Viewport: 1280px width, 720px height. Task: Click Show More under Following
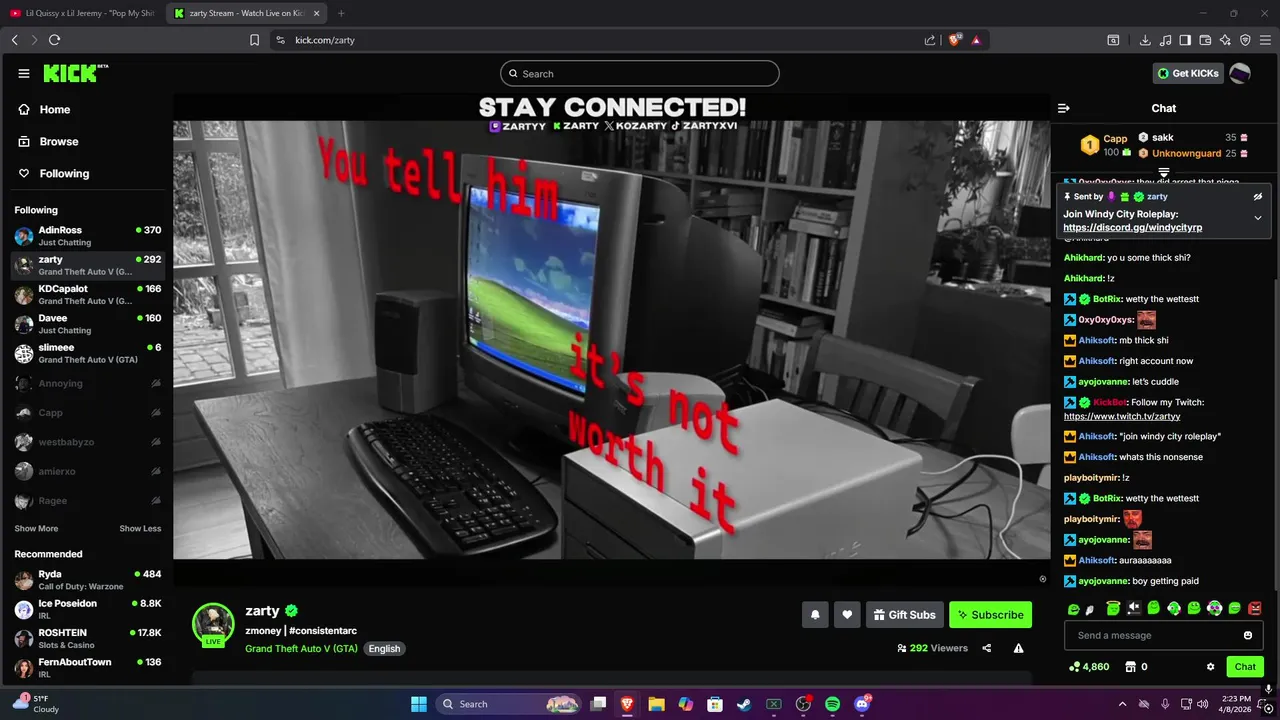[36, 528]
